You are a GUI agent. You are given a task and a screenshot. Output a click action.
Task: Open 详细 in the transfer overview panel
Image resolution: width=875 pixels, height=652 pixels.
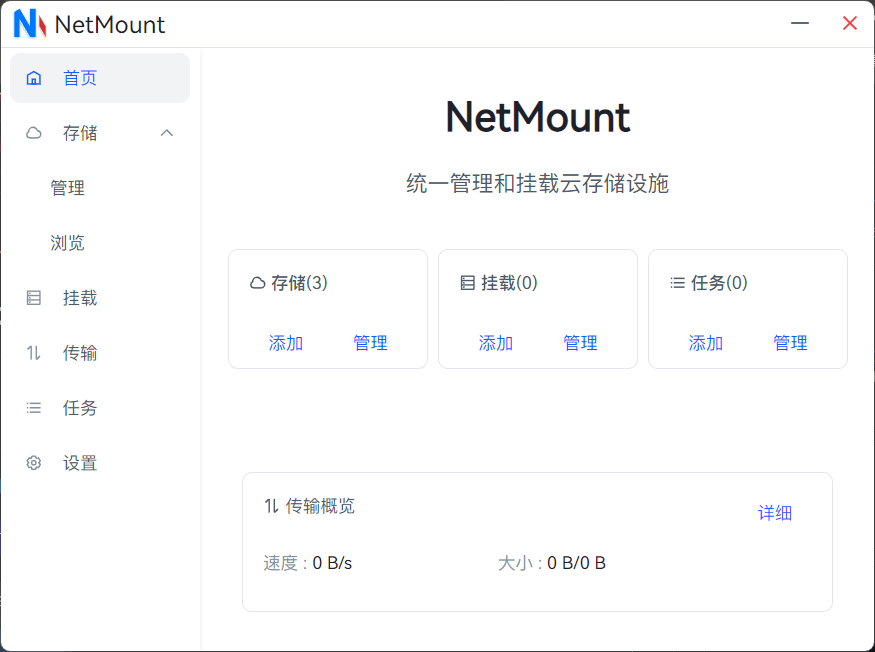[x=773, y=512]
